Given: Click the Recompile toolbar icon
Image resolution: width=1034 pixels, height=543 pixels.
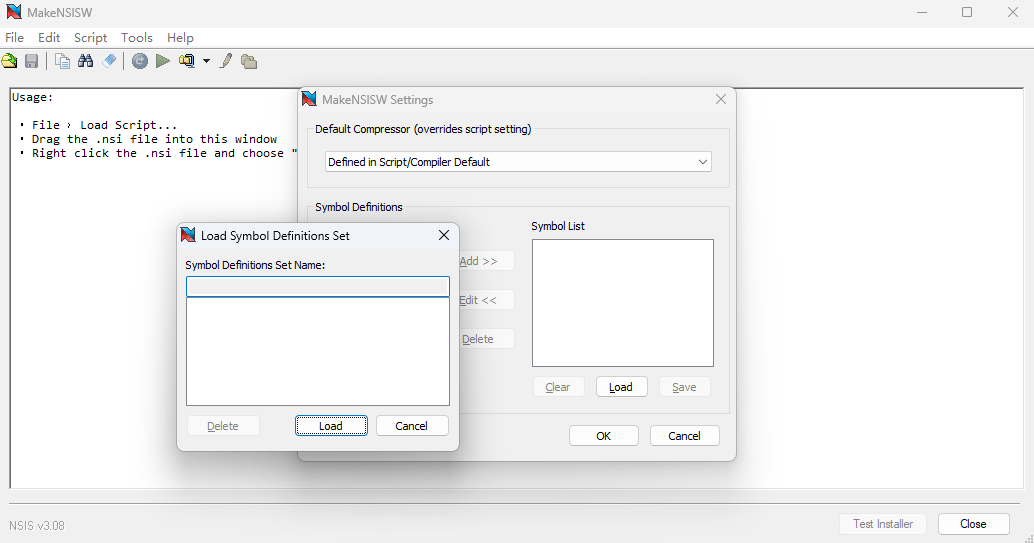Looking at the screenshot, I should pos(140,61).
